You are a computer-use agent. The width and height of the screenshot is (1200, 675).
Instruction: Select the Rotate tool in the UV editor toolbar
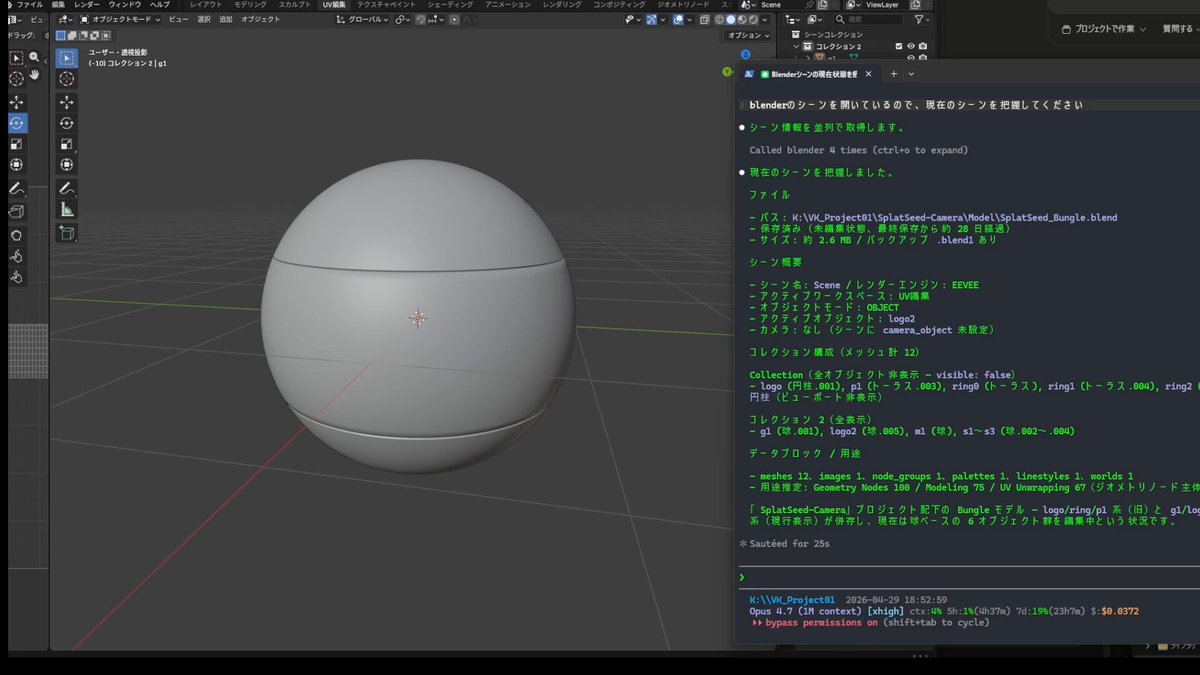pyautogui.click(x=17, y=123)
